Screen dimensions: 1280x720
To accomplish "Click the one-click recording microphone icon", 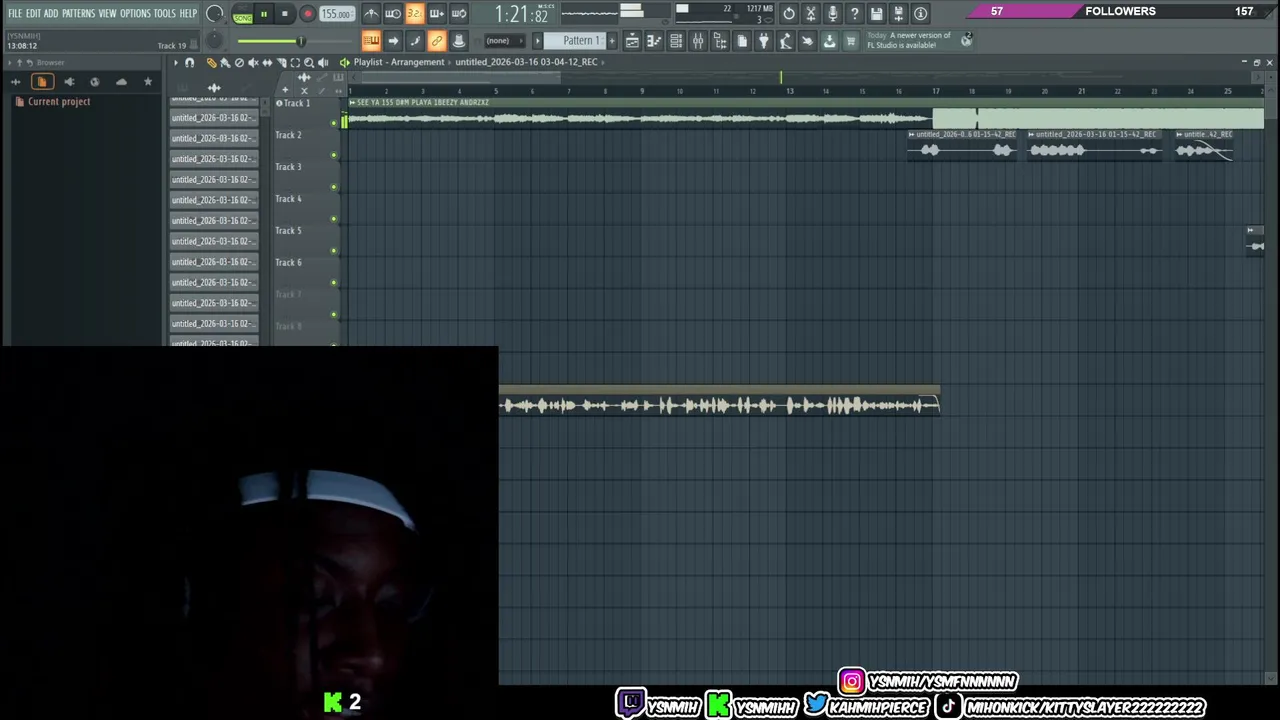I will tap(833, 14).
